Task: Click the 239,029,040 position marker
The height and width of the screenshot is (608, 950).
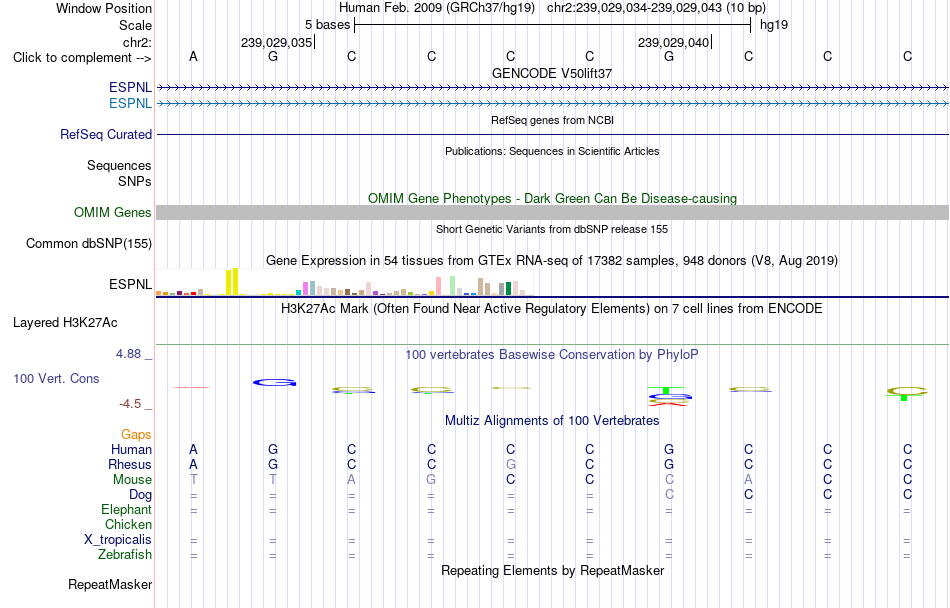Action: point(673,42)
